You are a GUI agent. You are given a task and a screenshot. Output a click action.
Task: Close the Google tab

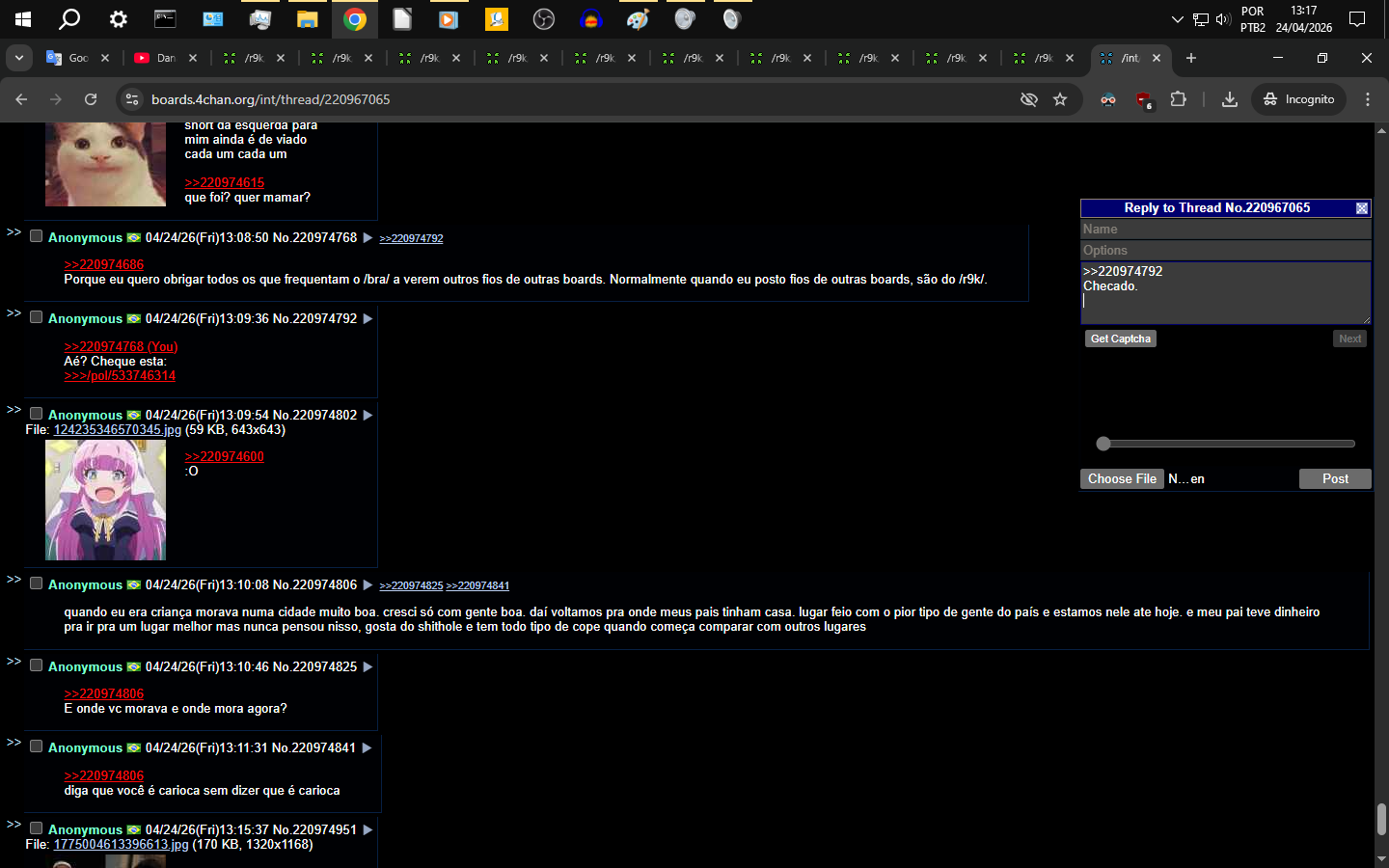105,58
